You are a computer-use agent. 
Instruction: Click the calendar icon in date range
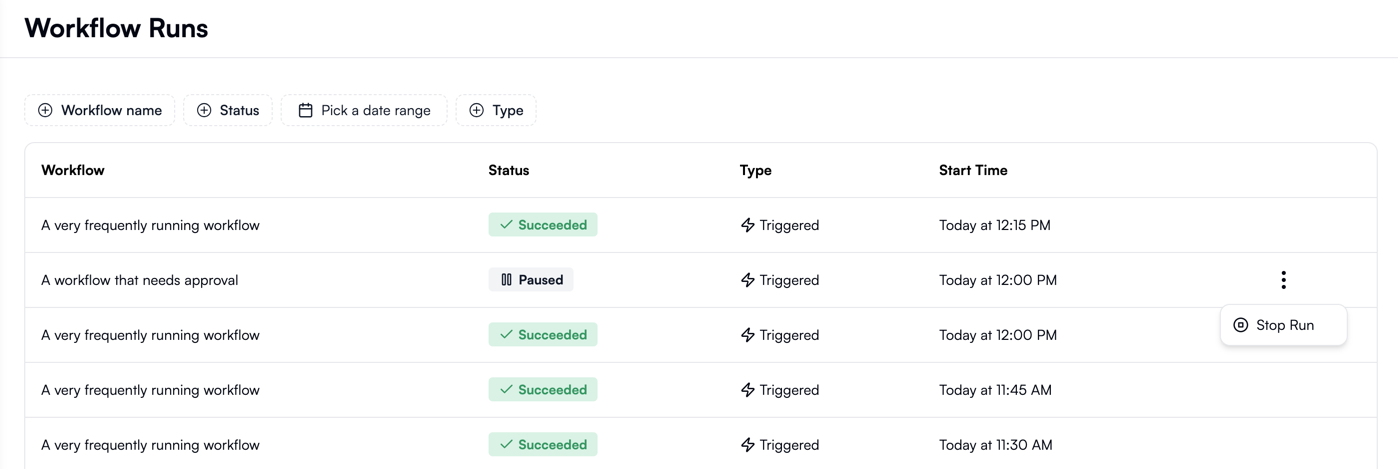(306, 110)
